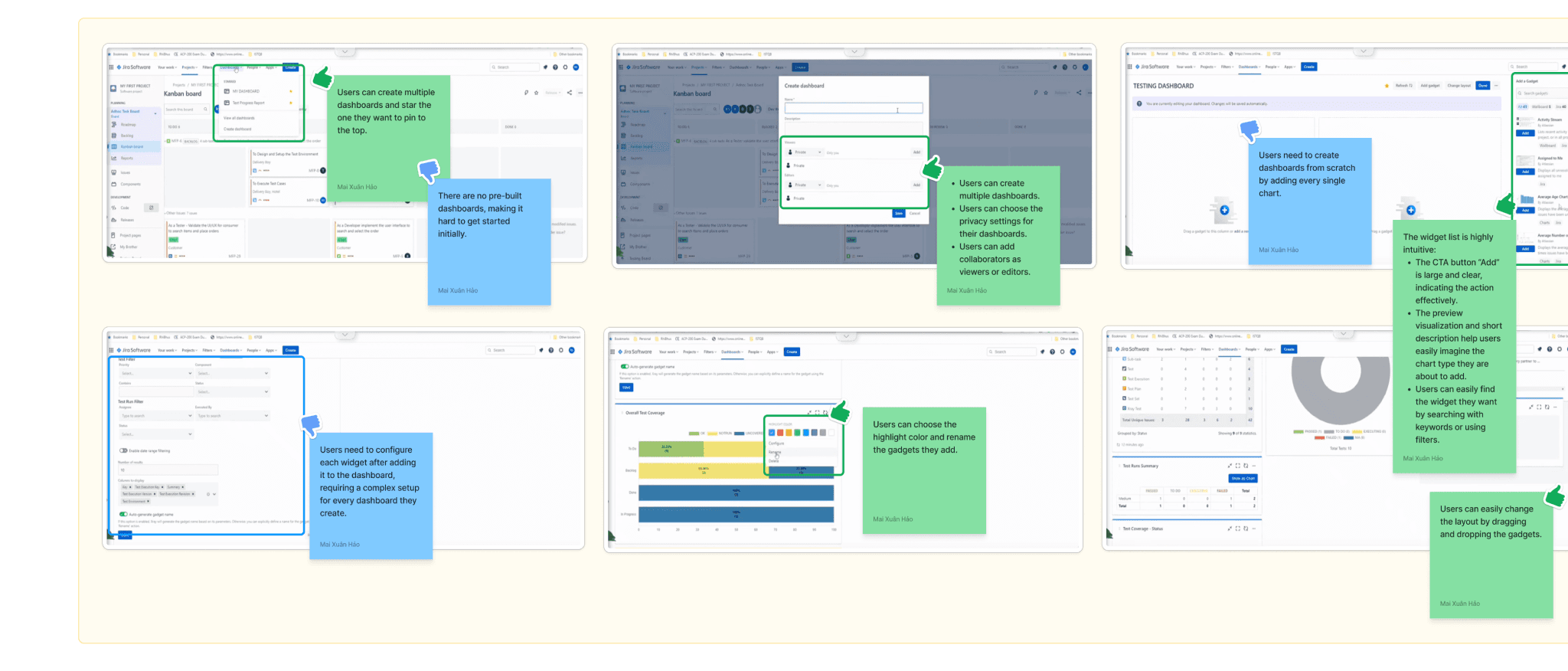Click the Code icon in the Jira sidebar

pos(114,208)
